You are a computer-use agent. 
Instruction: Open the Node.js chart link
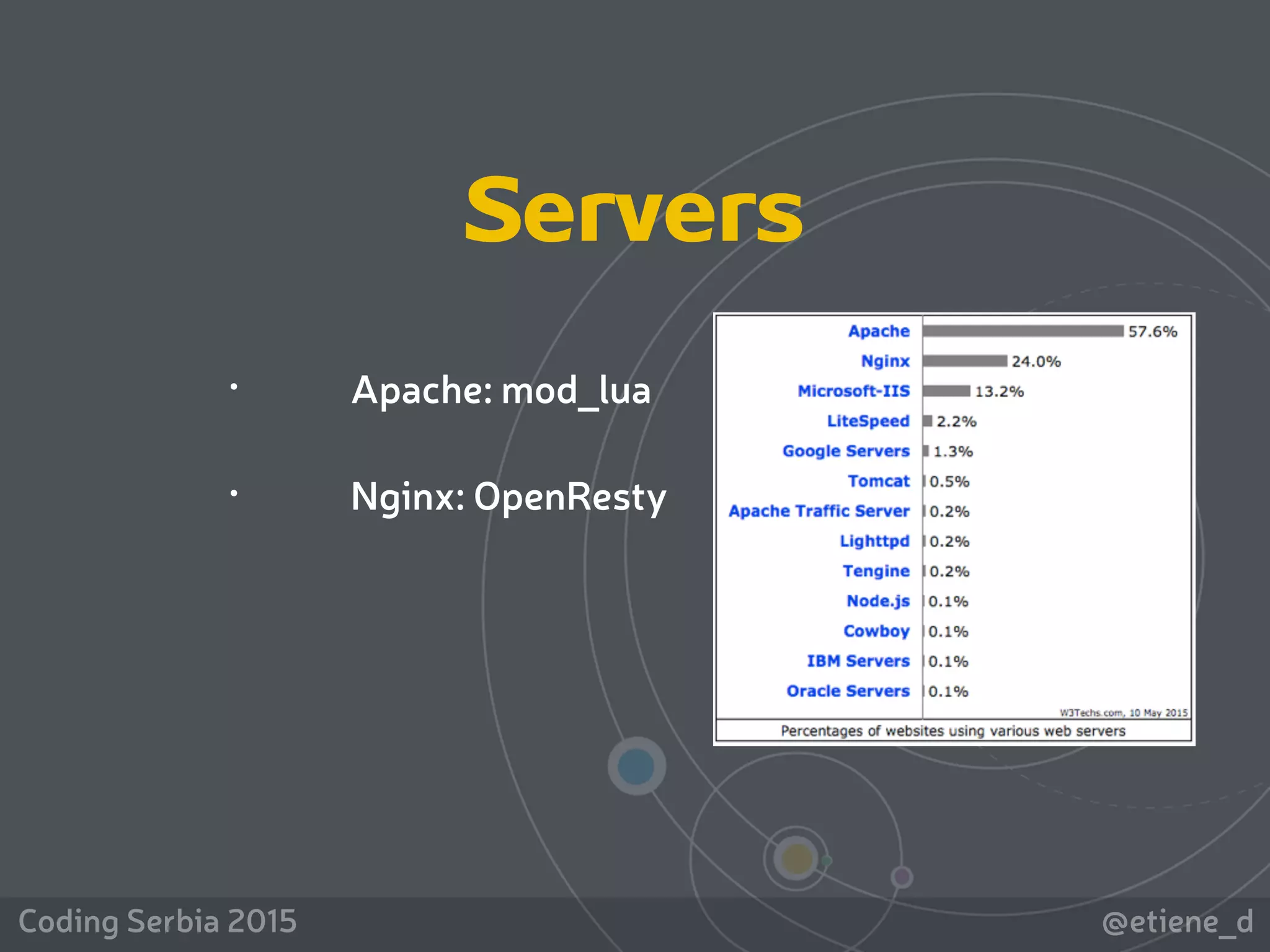pos(878,601)
